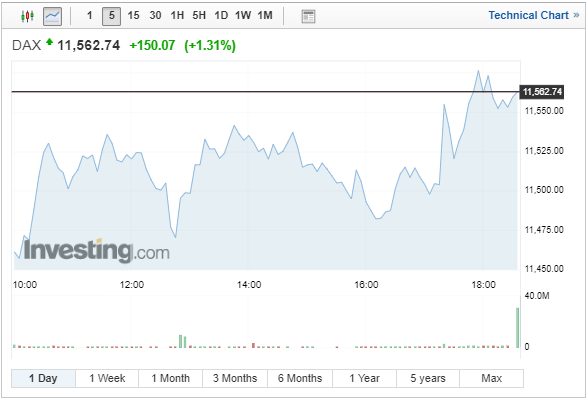588x400 pixels.
Task: Display the Max range
Action: click(x=491, y=378)
